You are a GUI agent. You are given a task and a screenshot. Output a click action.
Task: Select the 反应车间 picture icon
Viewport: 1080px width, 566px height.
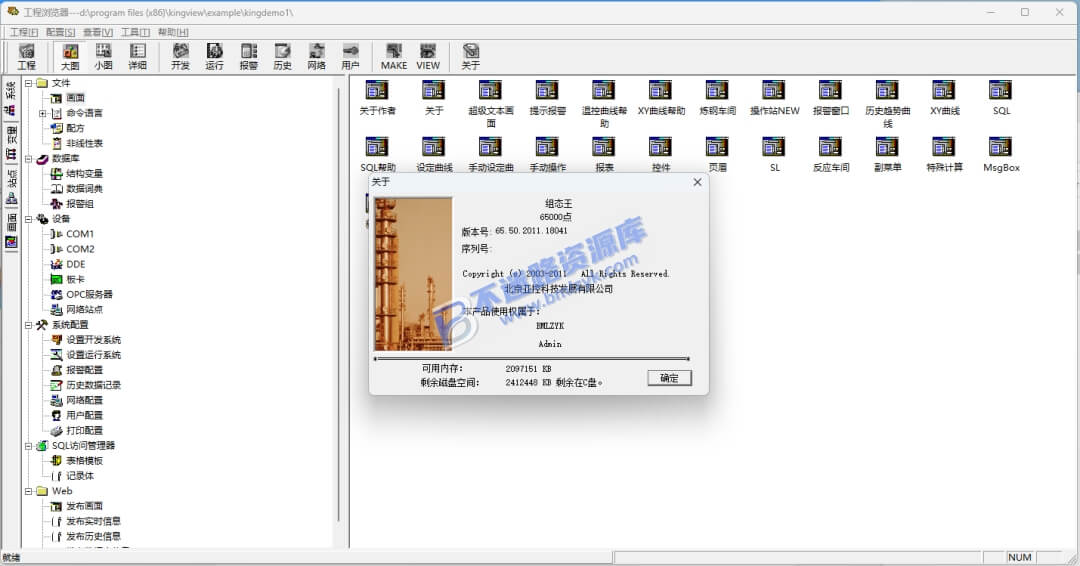[831, 154]
